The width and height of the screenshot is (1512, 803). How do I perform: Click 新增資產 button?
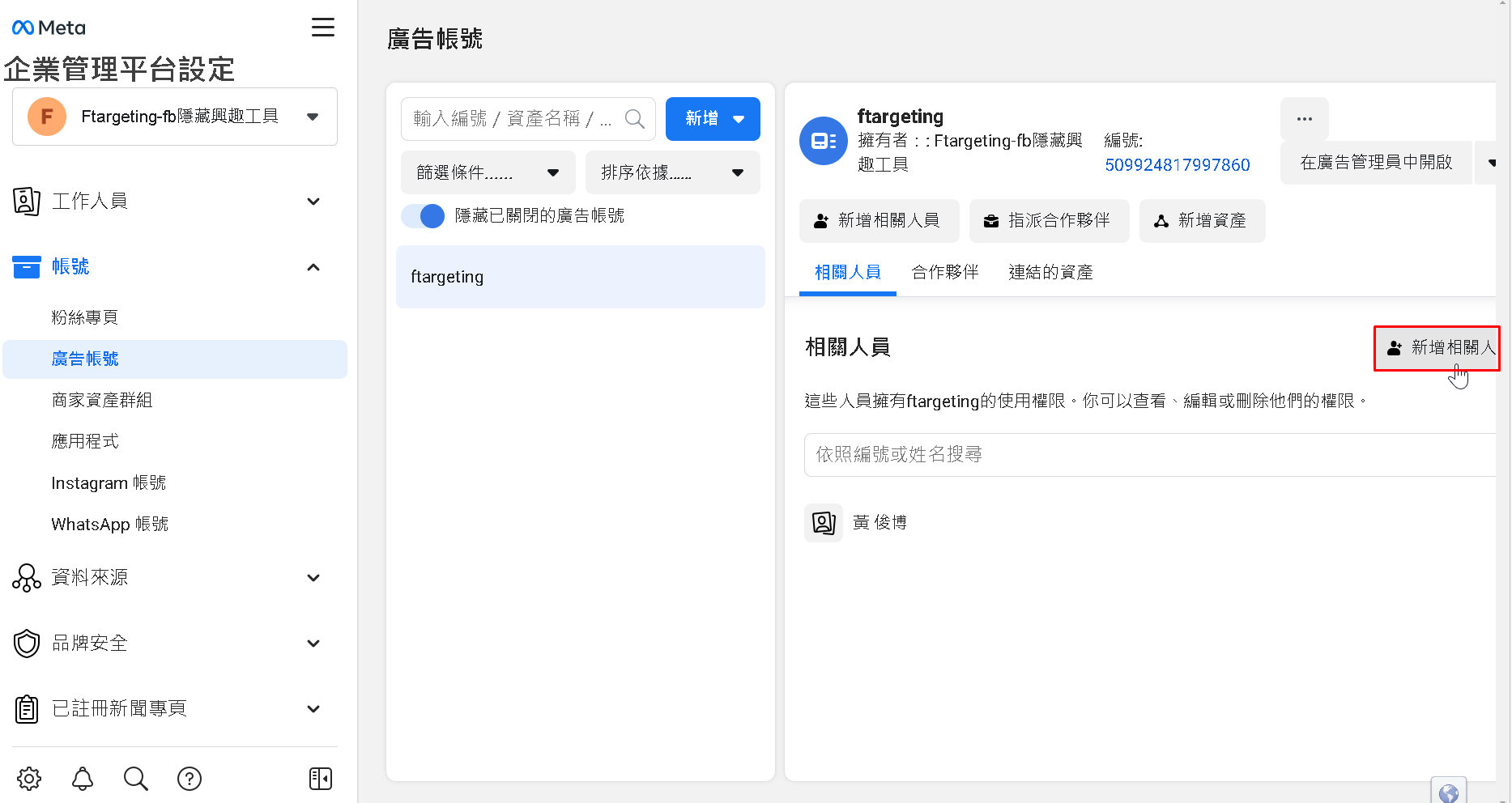[x=1203, y=221]
